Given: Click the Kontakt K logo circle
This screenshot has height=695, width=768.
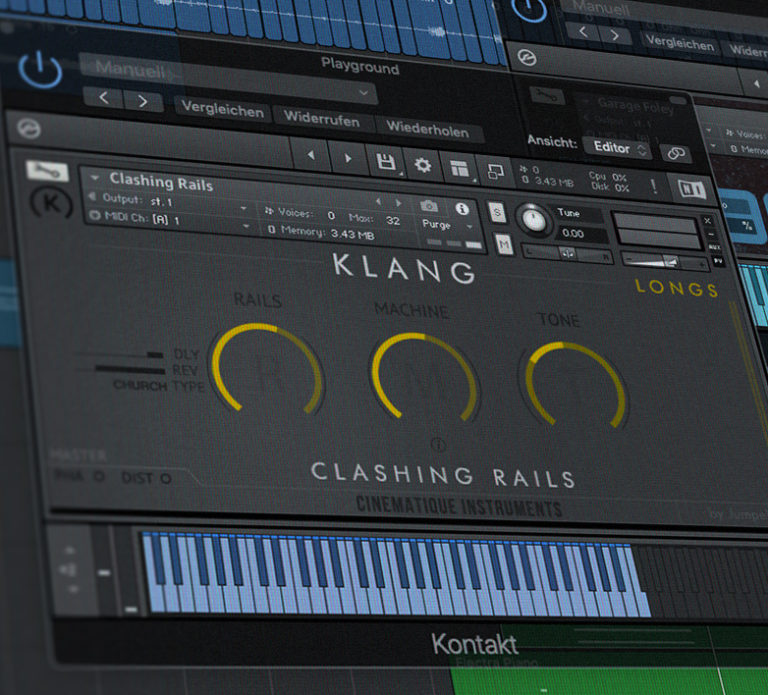Looking at the screenshot, I should [x=51, y=203].
